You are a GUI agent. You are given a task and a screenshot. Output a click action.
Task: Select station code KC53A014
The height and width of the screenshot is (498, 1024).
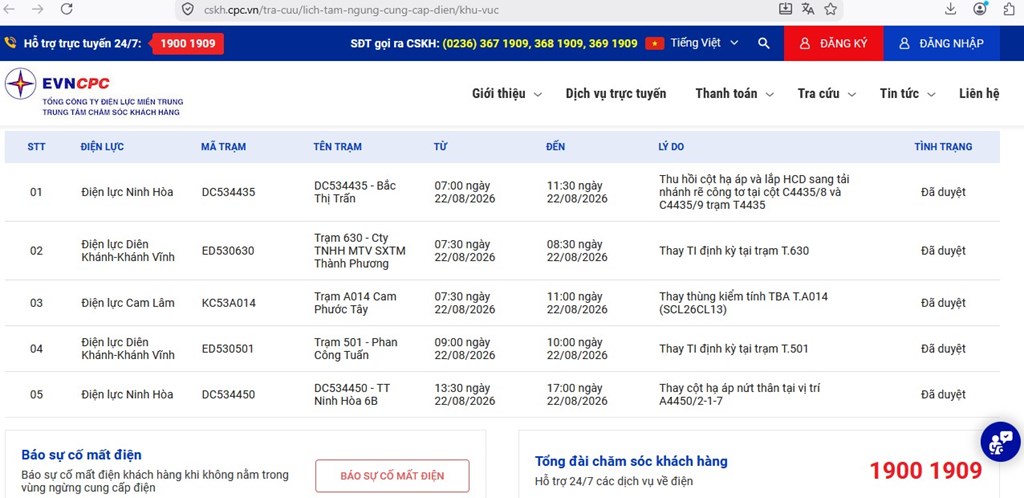[x=229, y=303]
